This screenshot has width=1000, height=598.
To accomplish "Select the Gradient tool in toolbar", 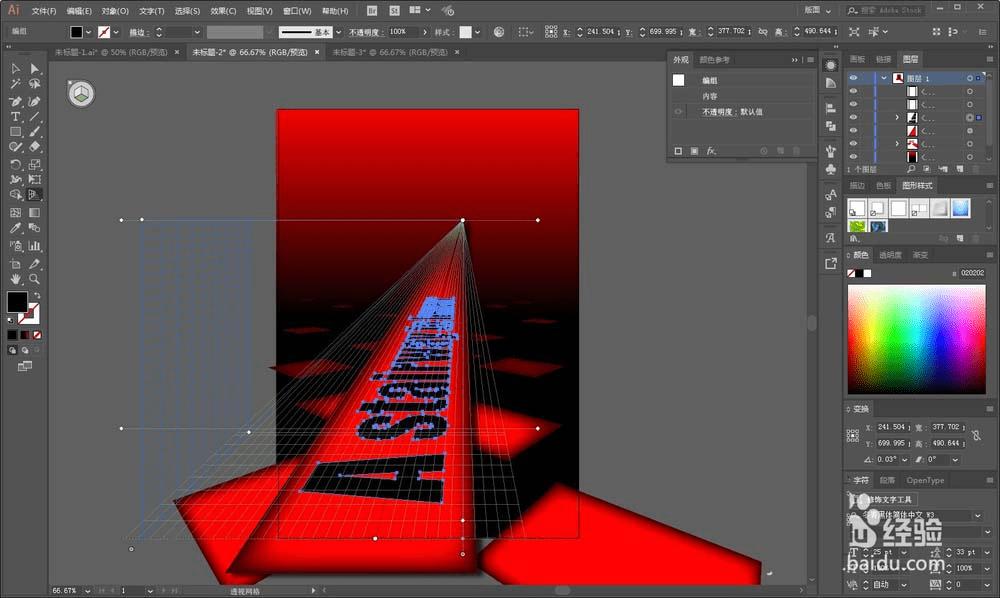I will pos(34,212).
